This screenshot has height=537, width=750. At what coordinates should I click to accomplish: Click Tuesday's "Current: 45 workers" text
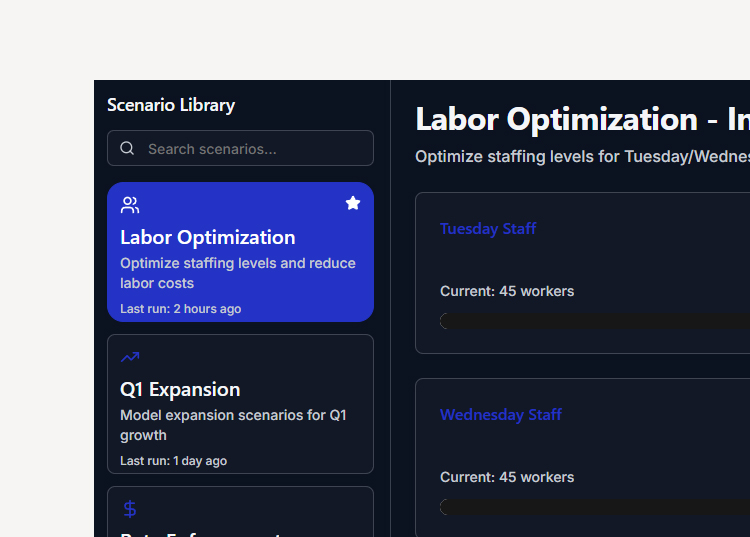(507, 291)
